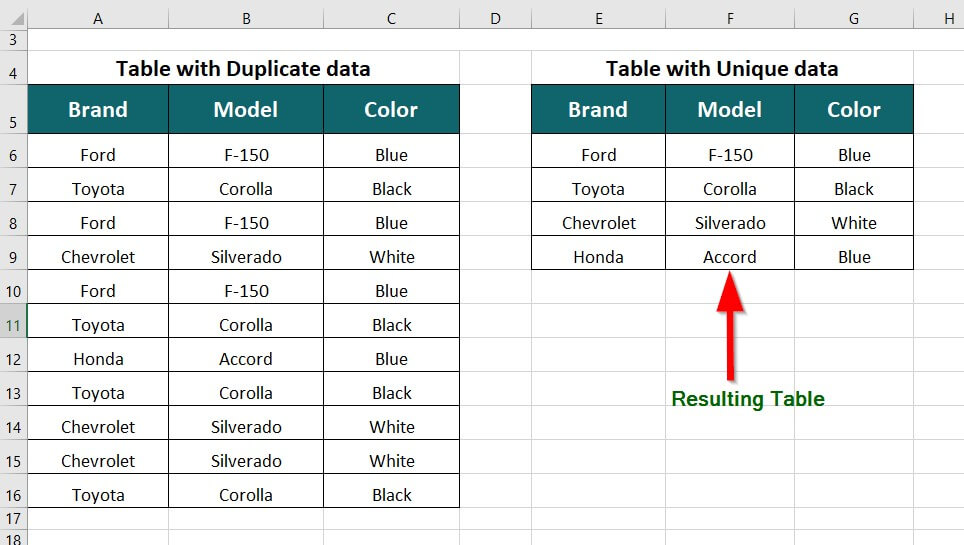Select the Silverado cell in row 9, column B
The height and width of the screenshot is (545, 964).
point(246,257)
